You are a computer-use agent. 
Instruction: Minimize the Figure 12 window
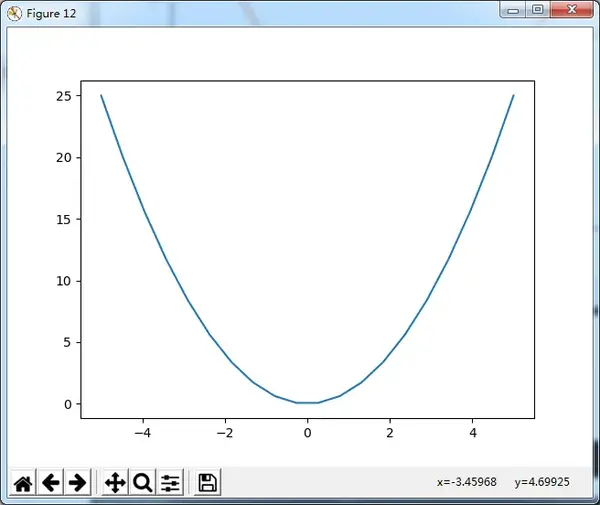click(513, 10)
